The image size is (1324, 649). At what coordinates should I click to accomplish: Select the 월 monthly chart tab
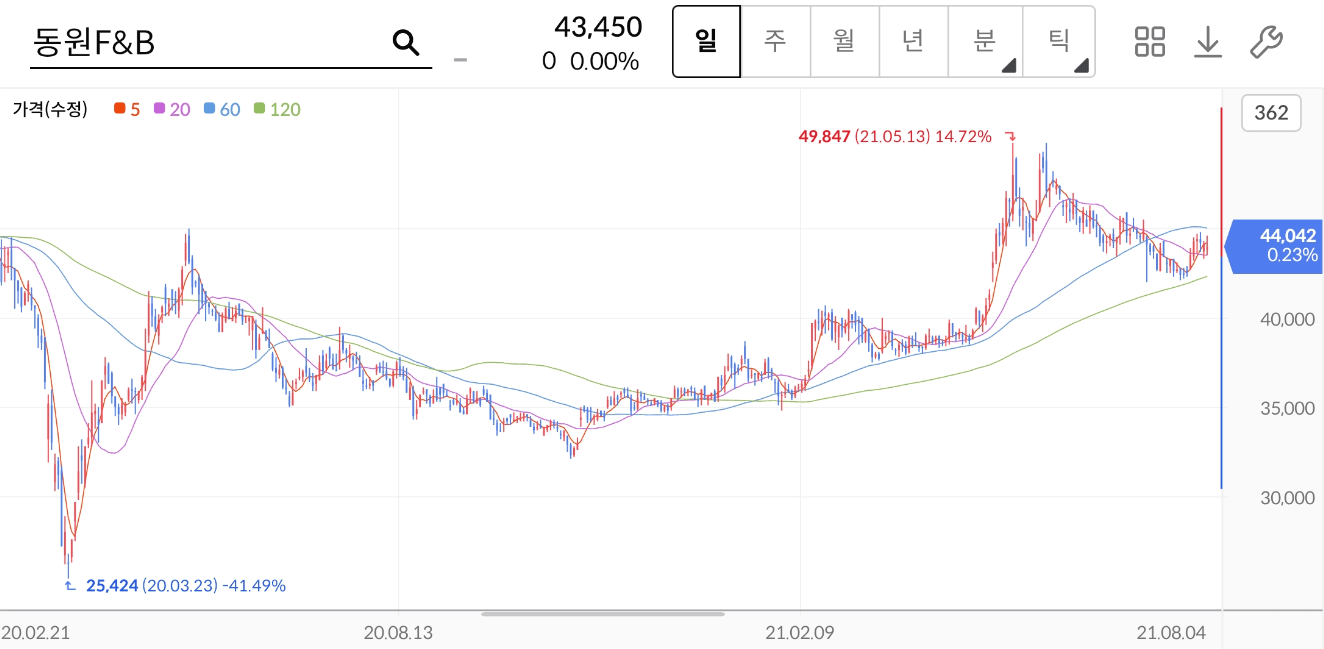[x=844, y=42]
